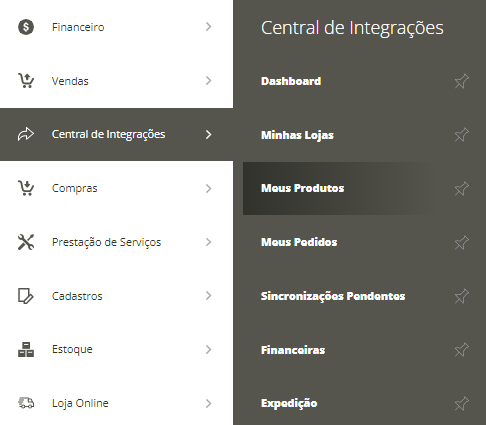Click the share arrow icon for Central de Integrações
Image resolution: width=486 pixels, height=425 pixels.
(x=26, y=134)
